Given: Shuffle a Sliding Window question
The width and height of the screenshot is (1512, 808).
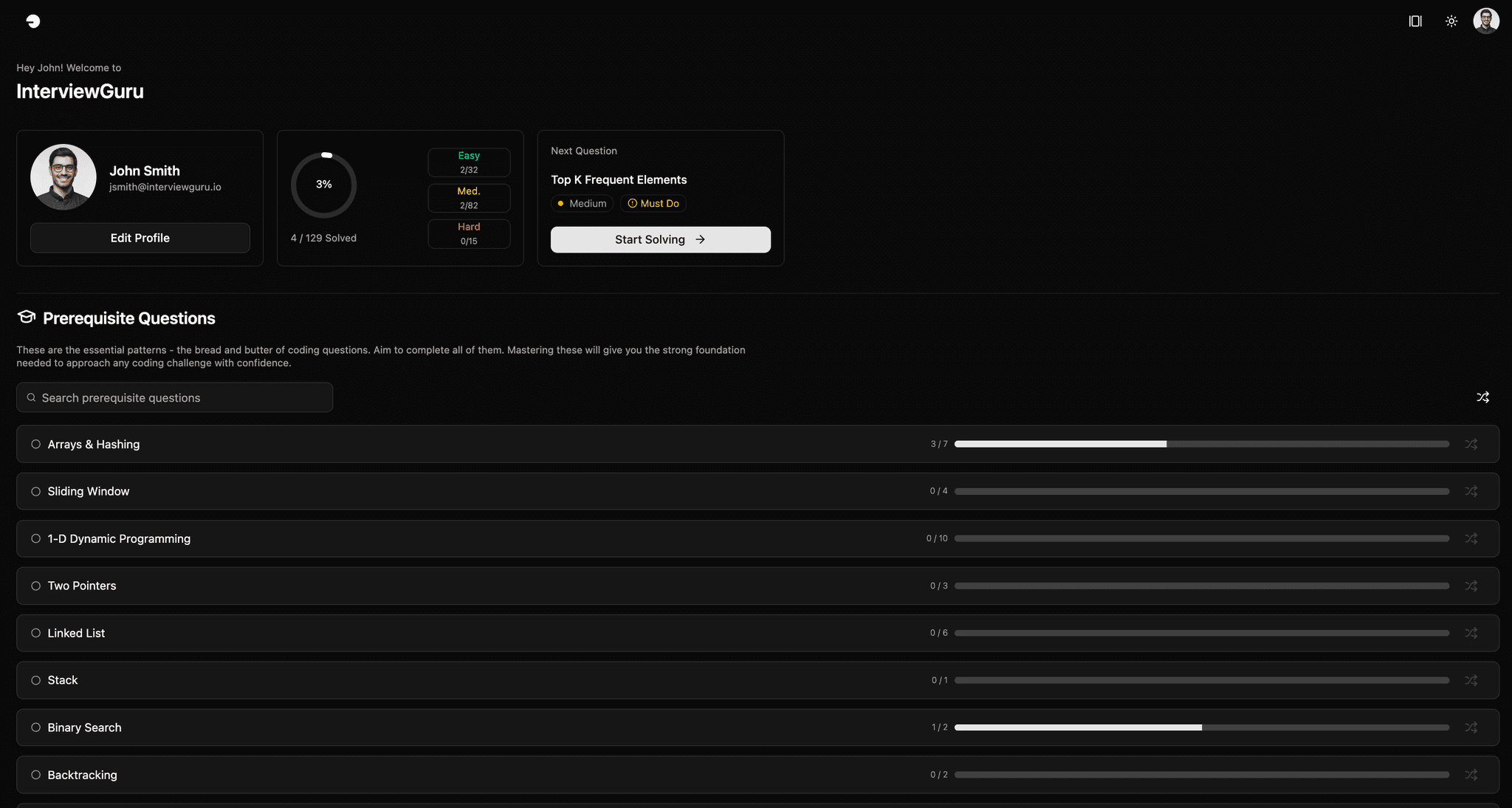Looking at the screenshot, I should coord(1471,490).
